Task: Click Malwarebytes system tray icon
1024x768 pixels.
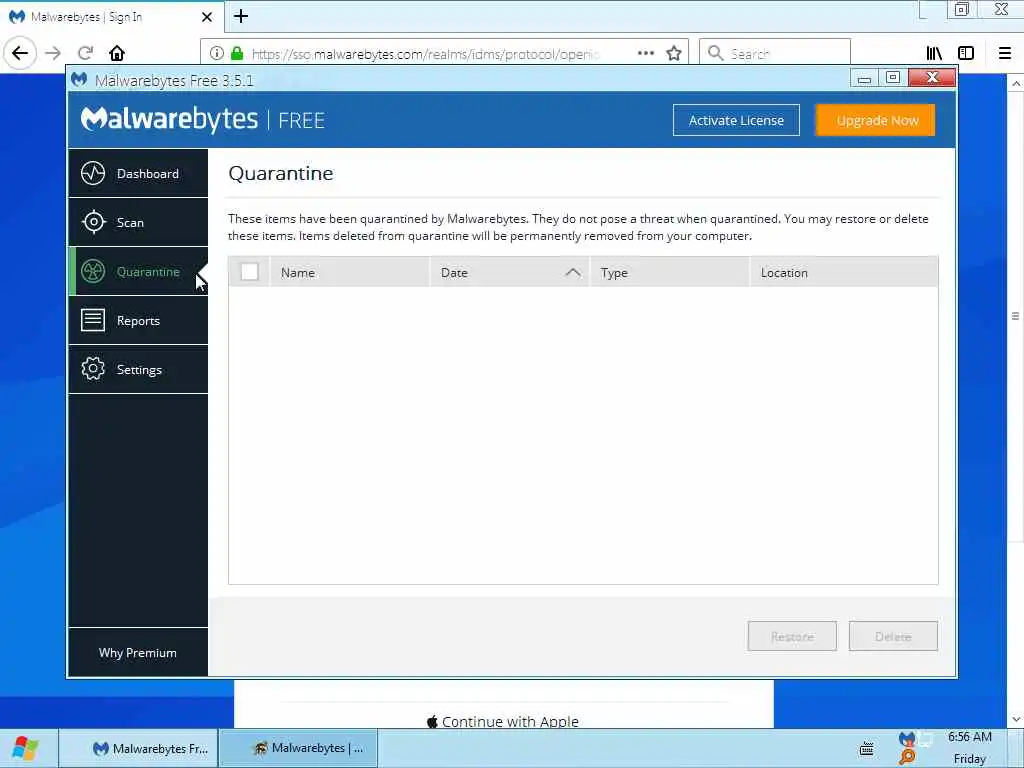Action: (907, 739)
